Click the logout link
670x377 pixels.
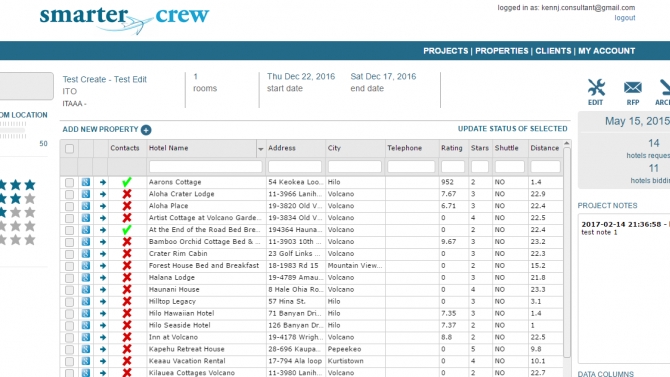(625, 18)
